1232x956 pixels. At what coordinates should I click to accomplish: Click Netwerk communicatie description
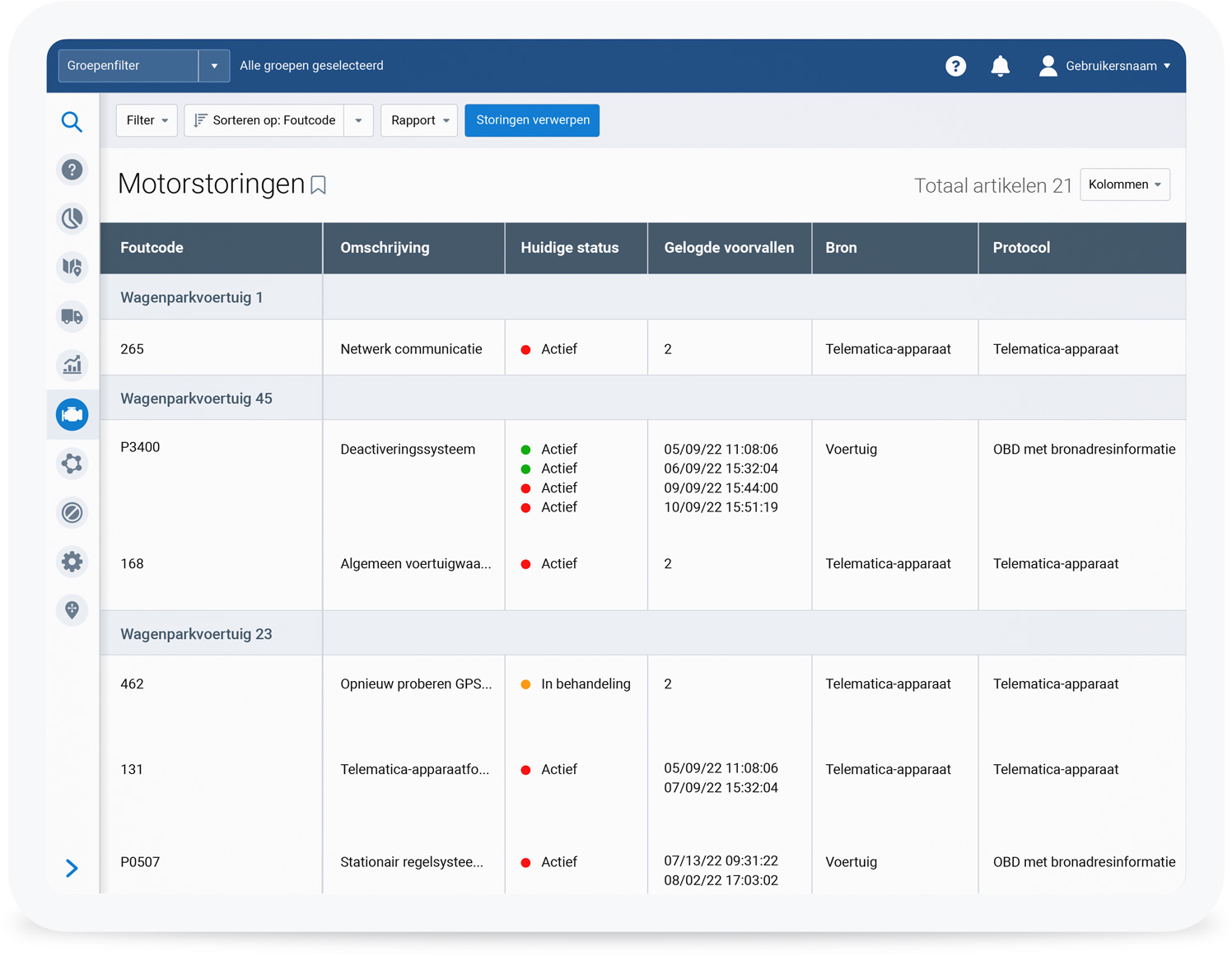(411, 349)
